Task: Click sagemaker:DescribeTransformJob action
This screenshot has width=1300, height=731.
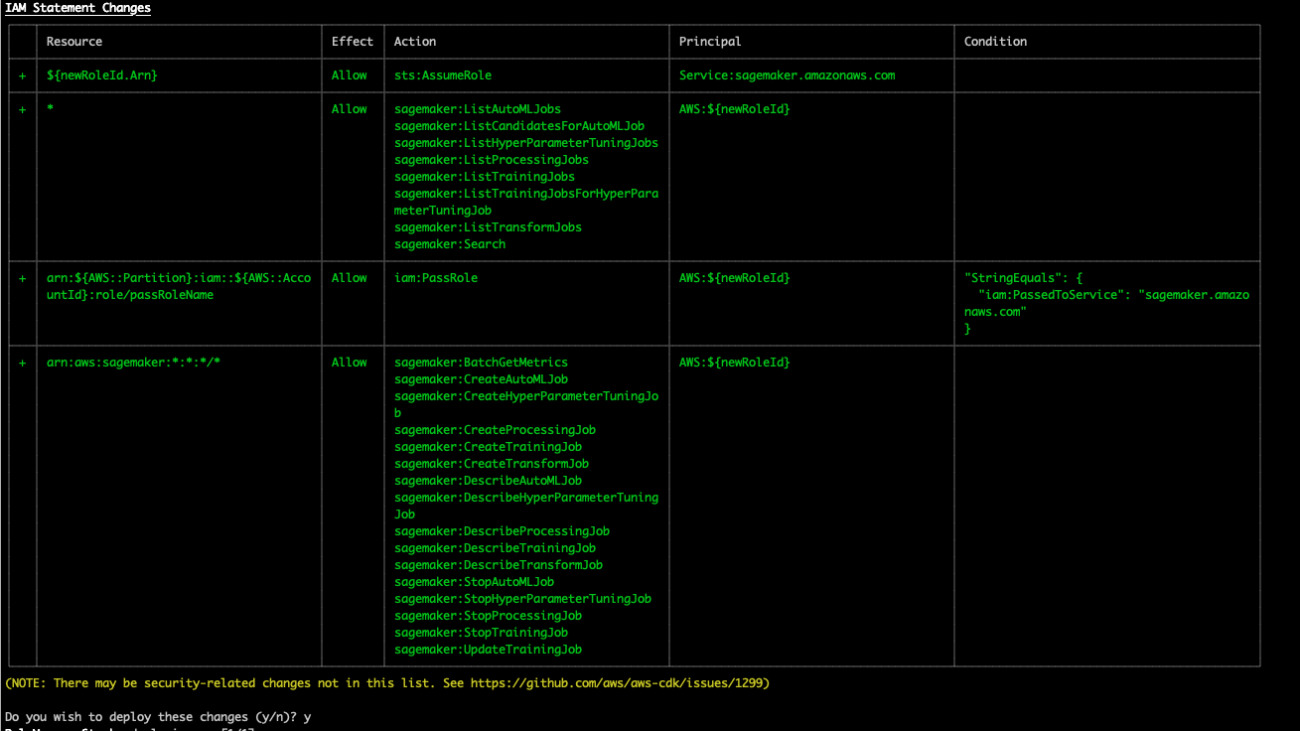Action: 498,565
